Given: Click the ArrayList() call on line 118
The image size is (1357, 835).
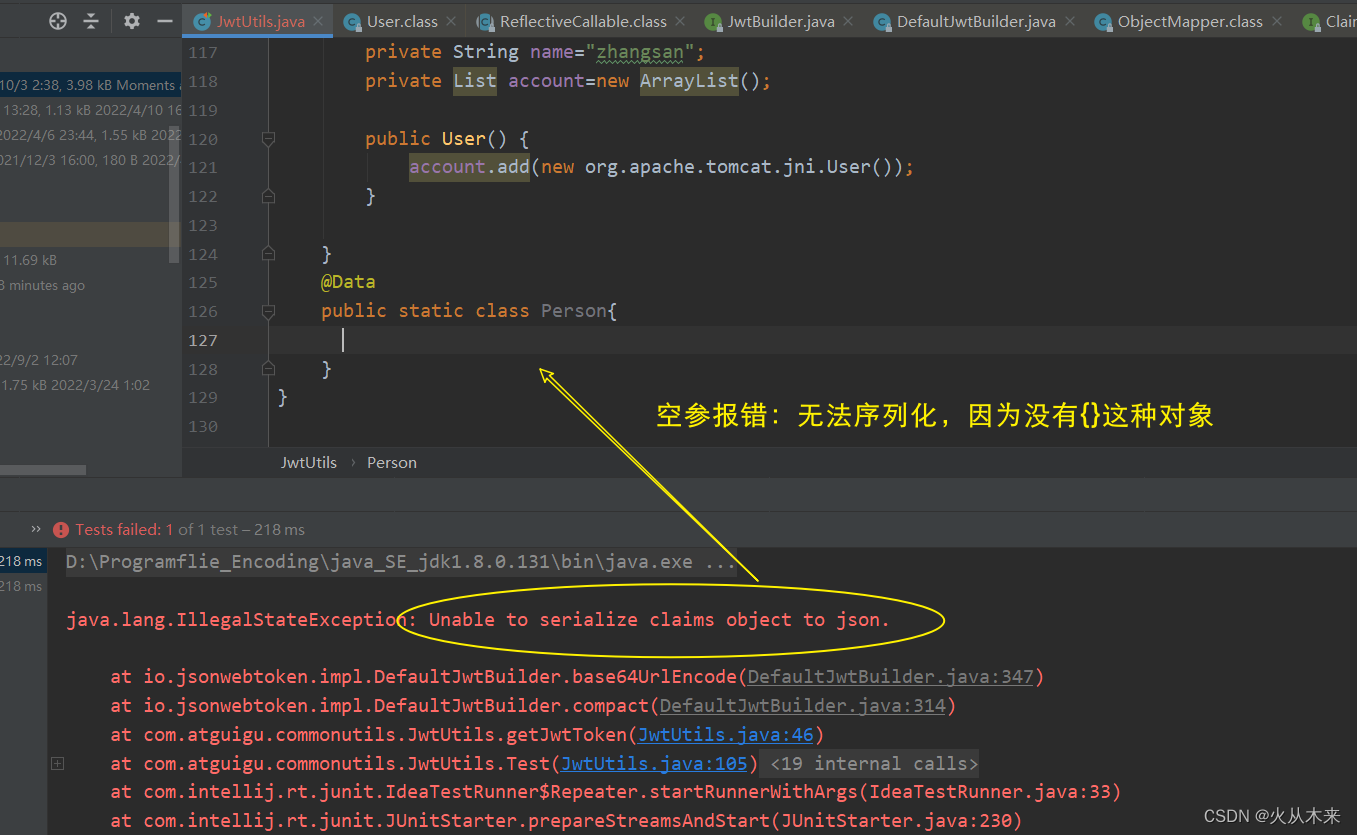Looking at the screenshot, I should (700, 81).
